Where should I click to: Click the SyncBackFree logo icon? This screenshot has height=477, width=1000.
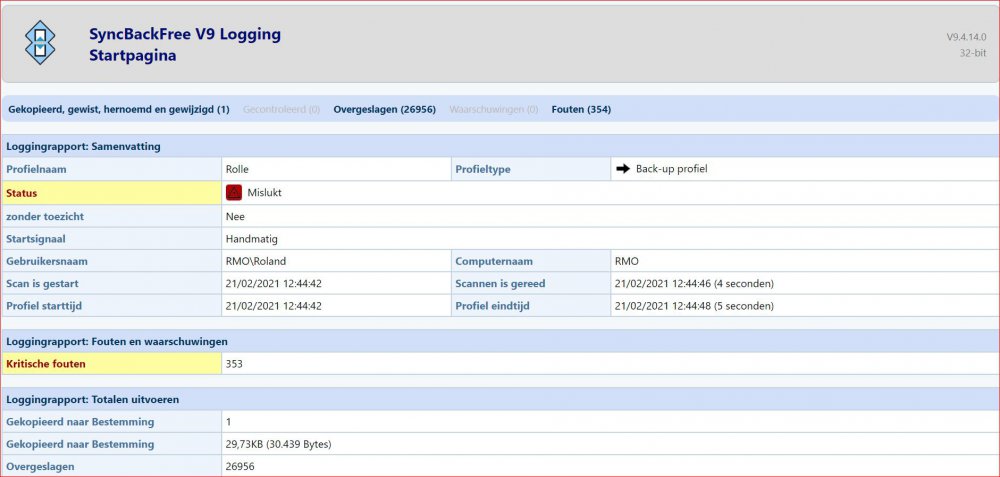coord(40,43)
